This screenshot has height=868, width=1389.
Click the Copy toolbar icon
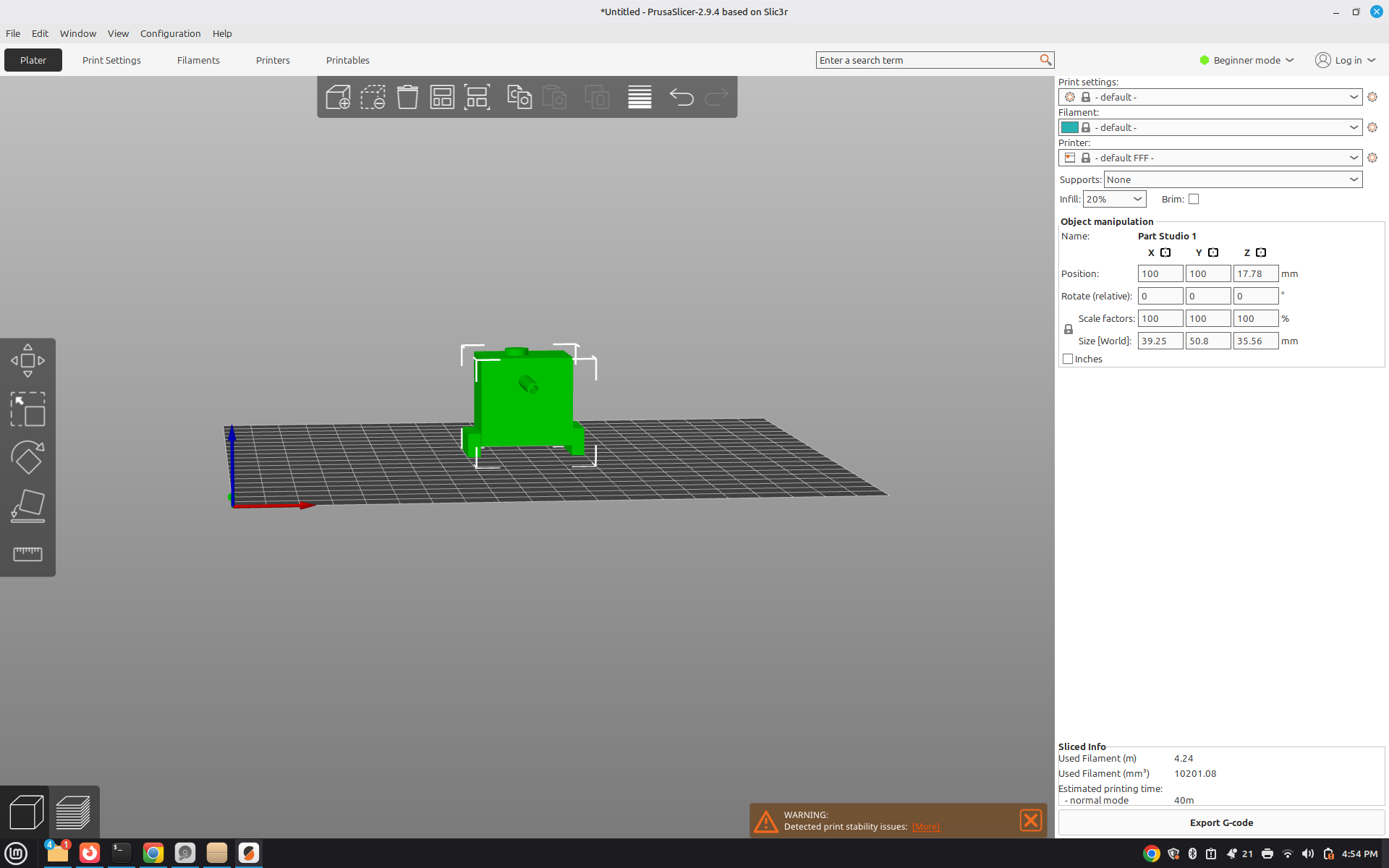[x=519, y=97]
